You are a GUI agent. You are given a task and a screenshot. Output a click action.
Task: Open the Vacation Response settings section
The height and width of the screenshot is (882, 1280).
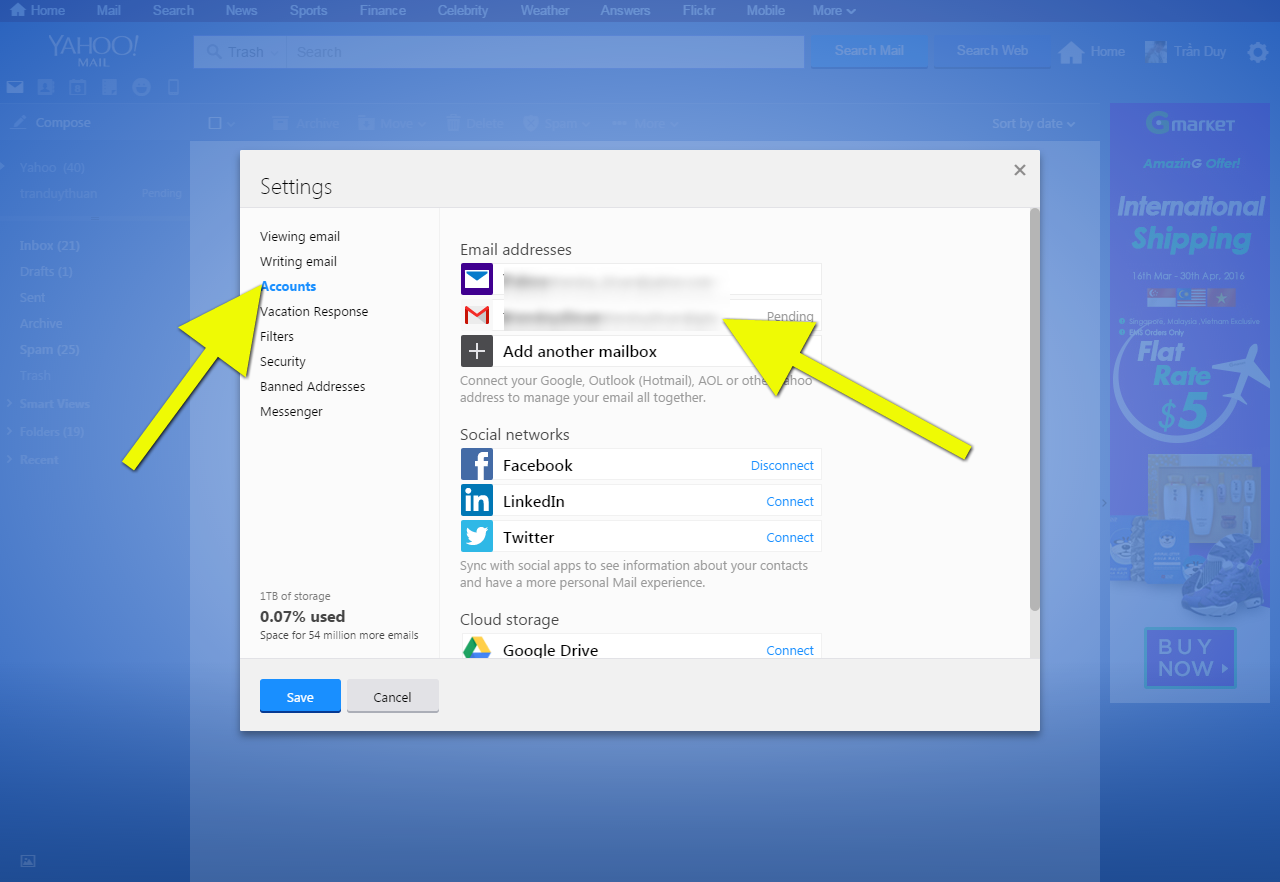coord(314,312)
